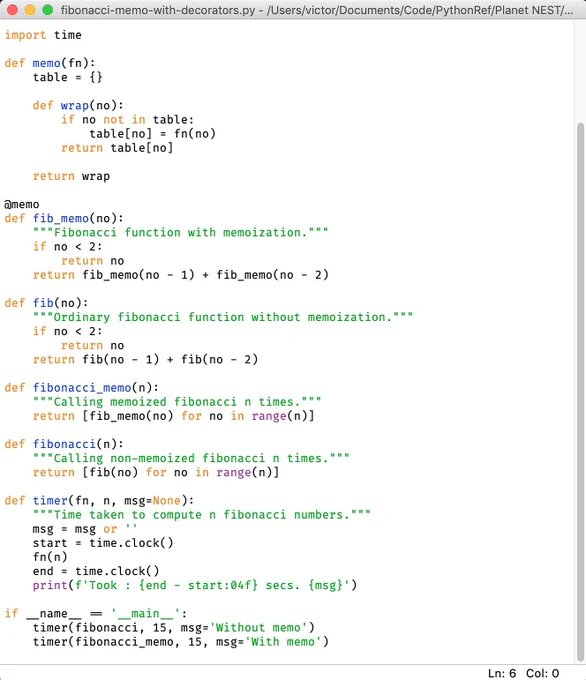Click the vertical scrollbar thumb
586x680 pixels.
[x=580, y=391]
